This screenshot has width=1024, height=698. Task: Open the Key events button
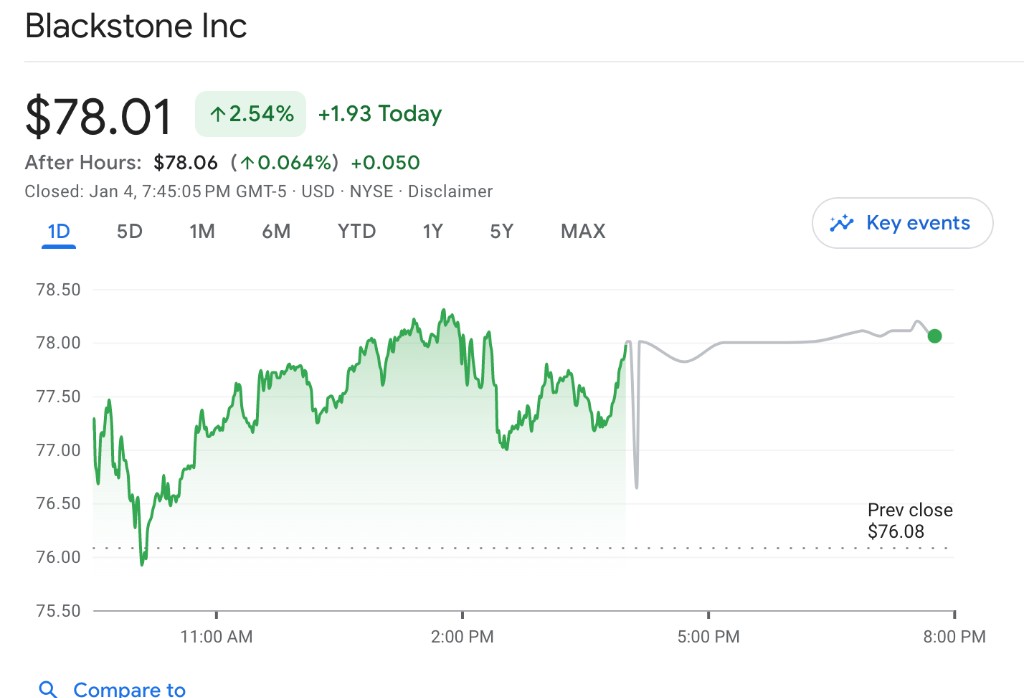902,223
